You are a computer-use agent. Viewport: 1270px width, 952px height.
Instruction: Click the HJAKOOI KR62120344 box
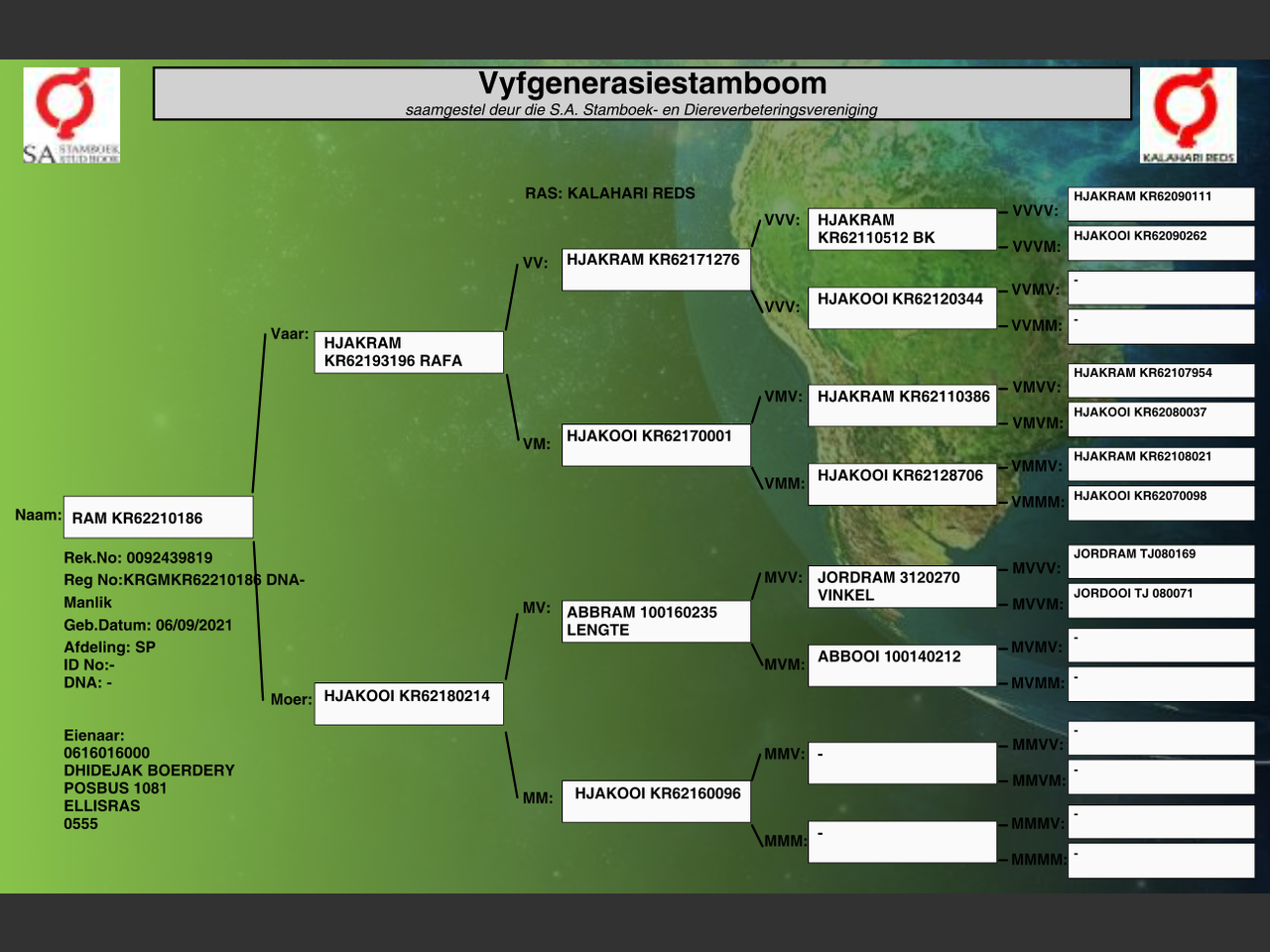click(x=902, y=307)
